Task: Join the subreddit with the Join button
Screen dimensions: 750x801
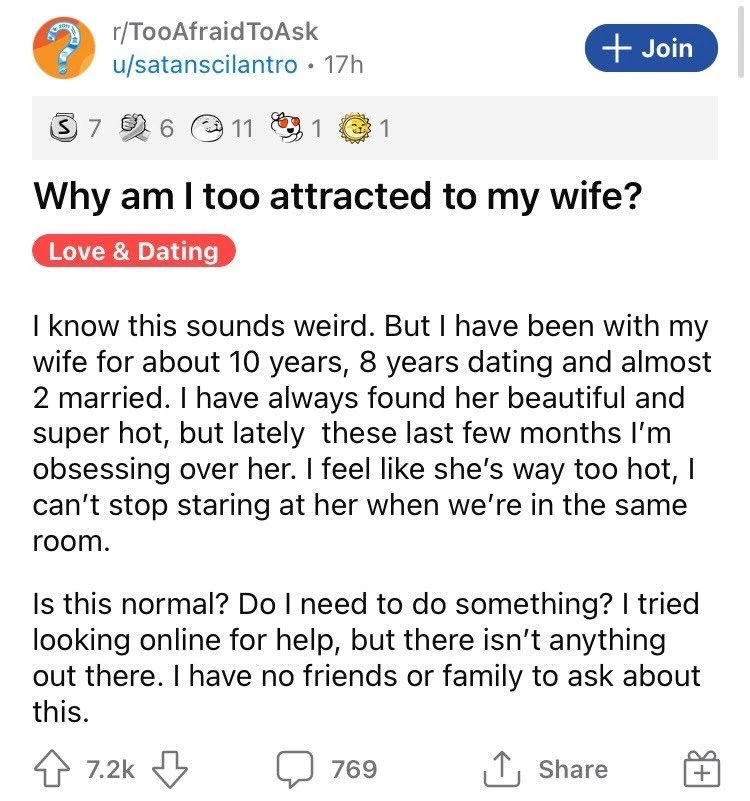Action: (652, 47)
